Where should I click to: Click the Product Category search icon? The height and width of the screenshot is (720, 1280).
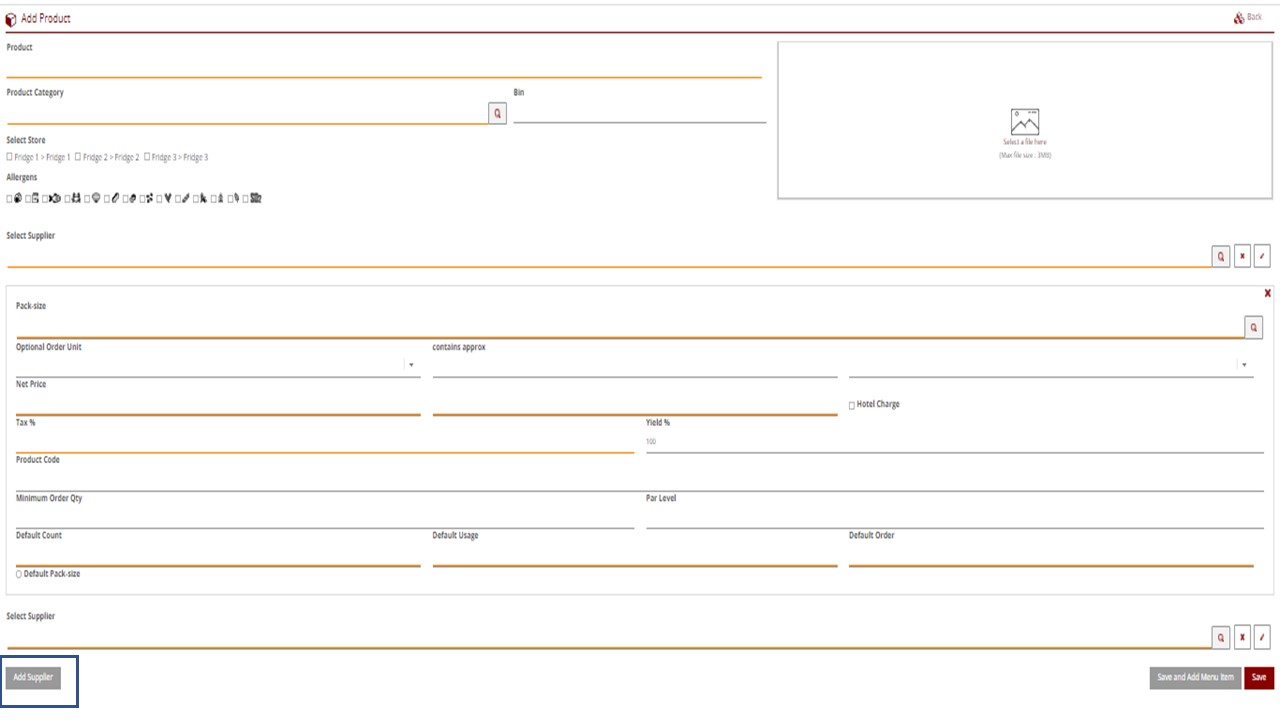[x=497, y=114]
